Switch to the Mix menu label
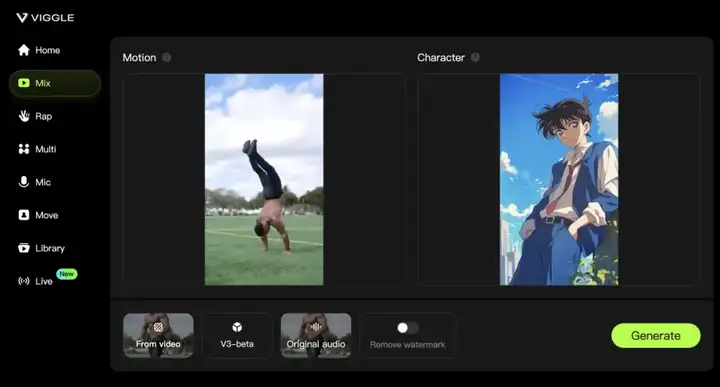720x387 pixels. [43, 83]
